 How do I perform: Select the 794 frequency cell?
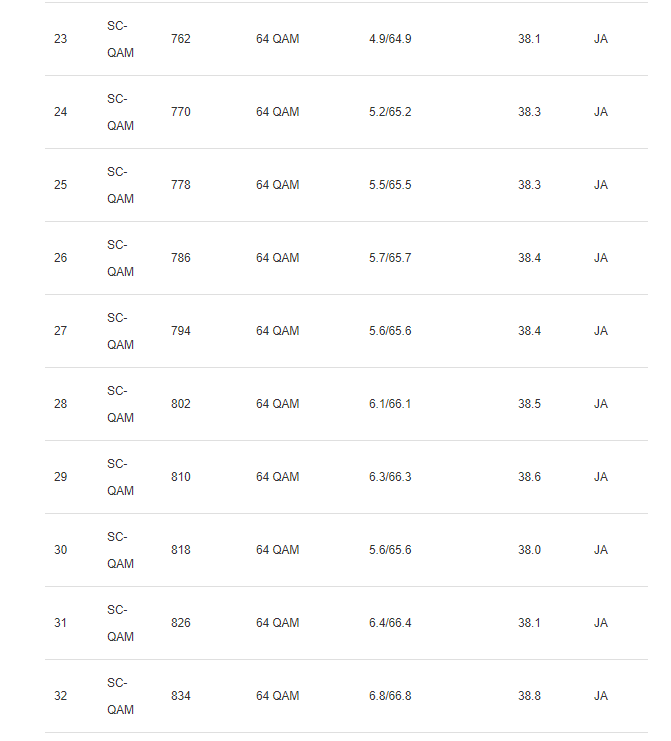pos(181,331)
